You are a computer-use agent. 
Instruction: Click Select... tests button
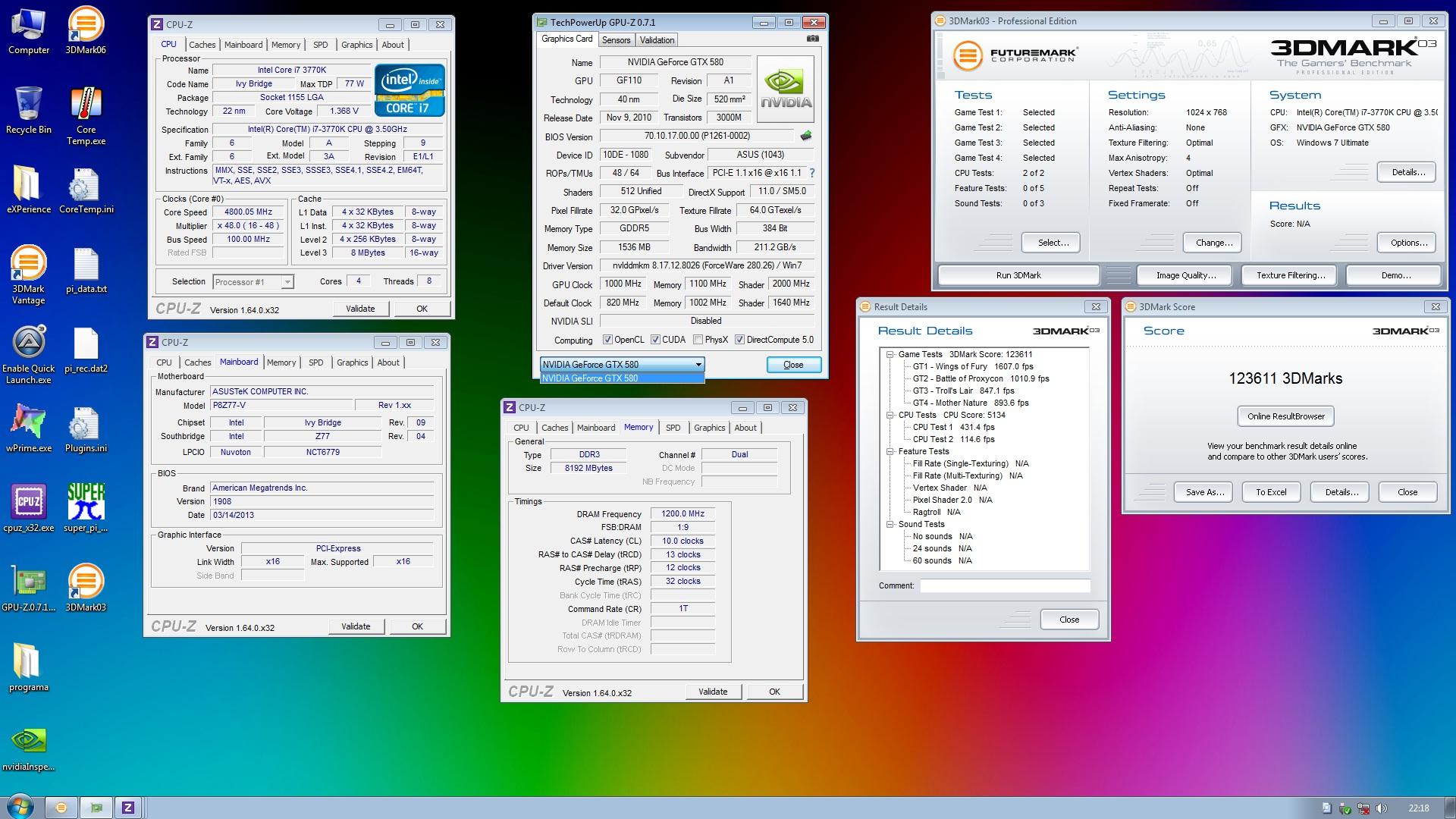click(1053, 243)
